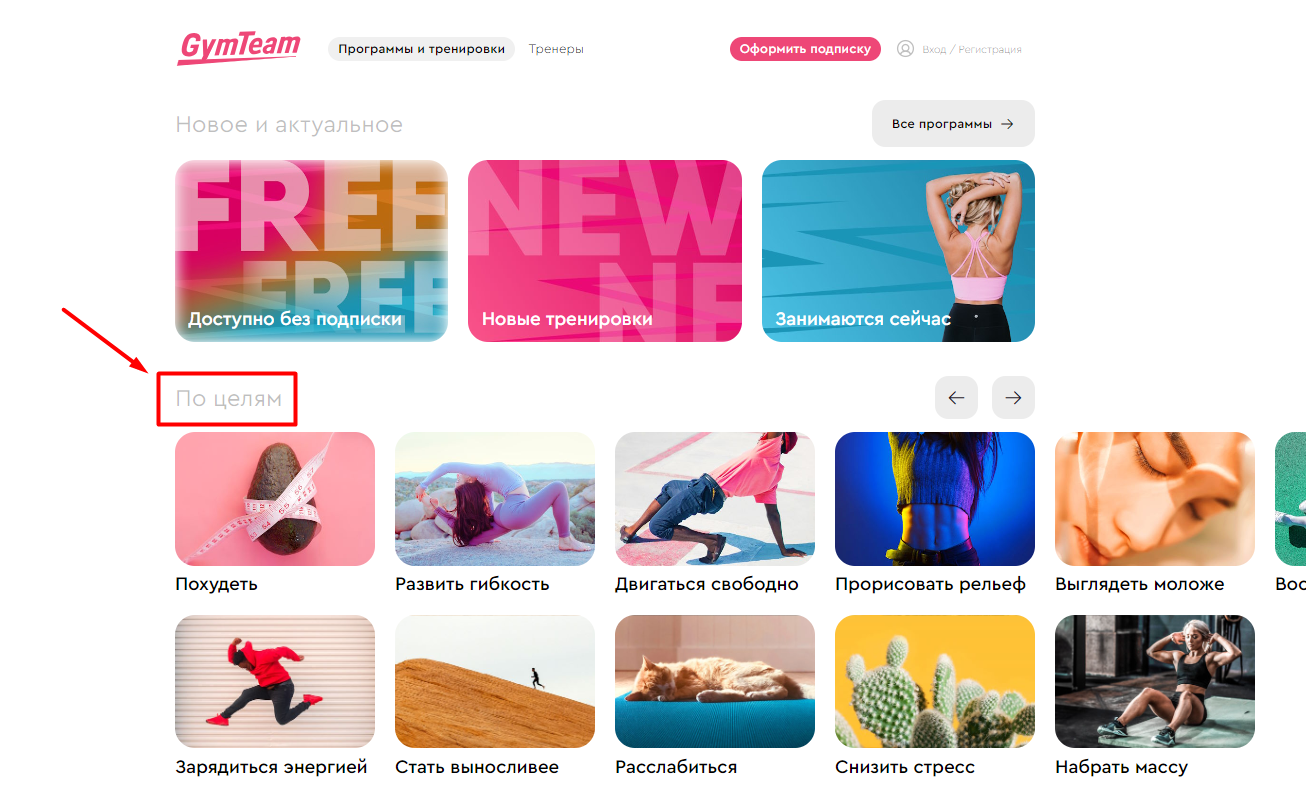Open the Вход / Регистрация link

pos(971,49)
